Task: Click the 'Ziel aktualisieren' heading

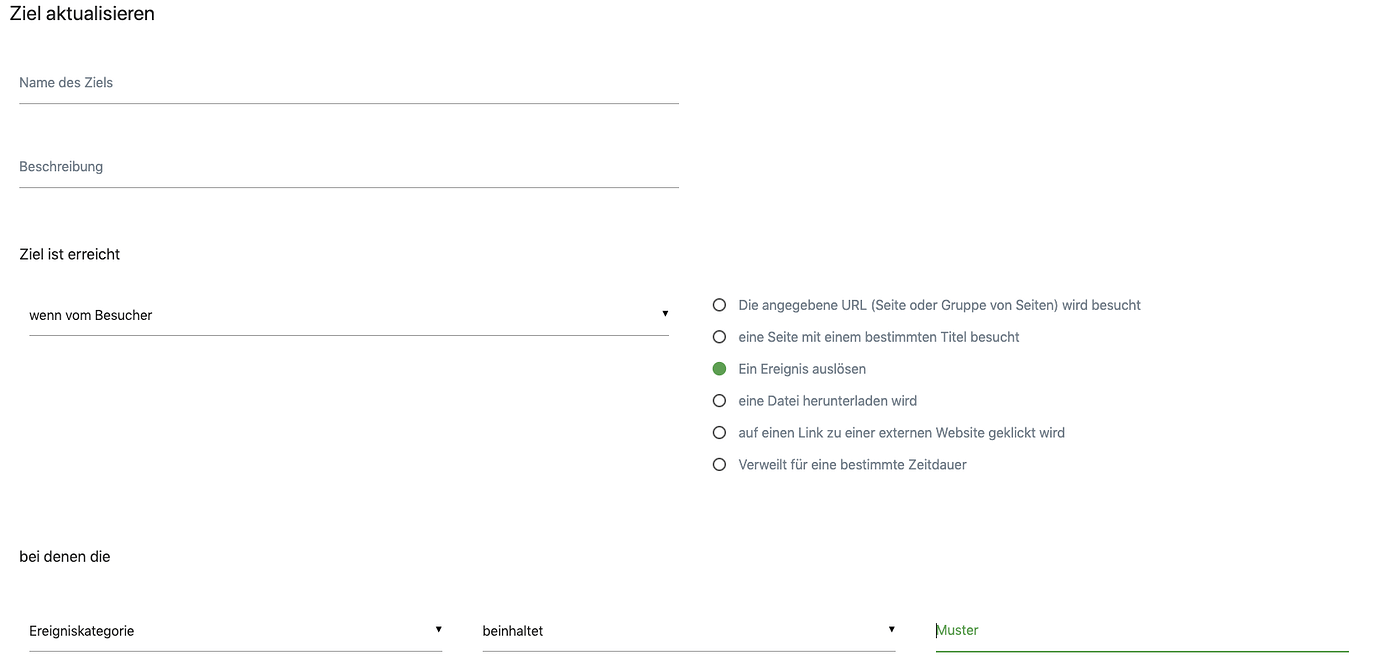Action: click(82, 14)
